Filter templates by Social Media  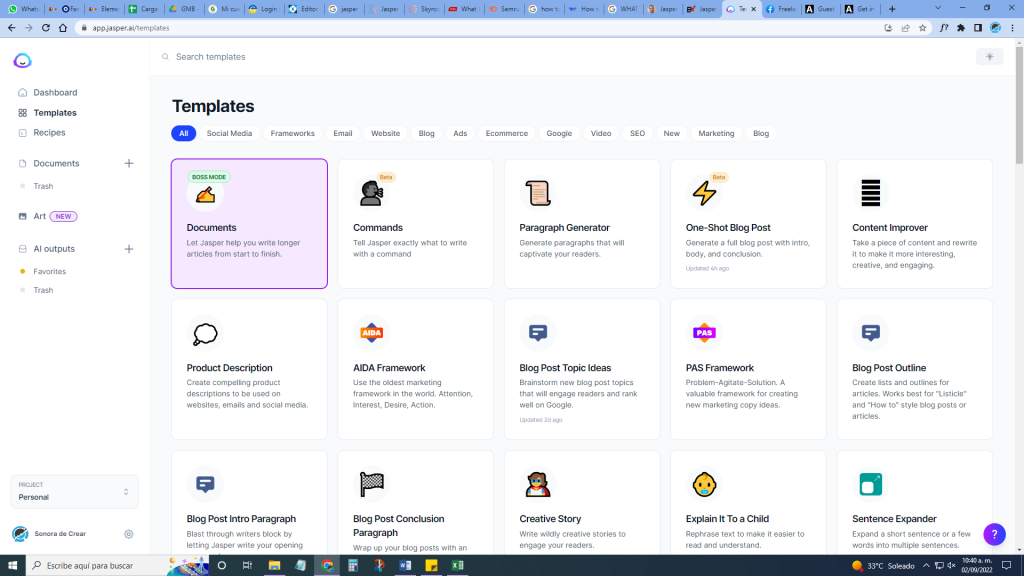(x=229, y=133)
